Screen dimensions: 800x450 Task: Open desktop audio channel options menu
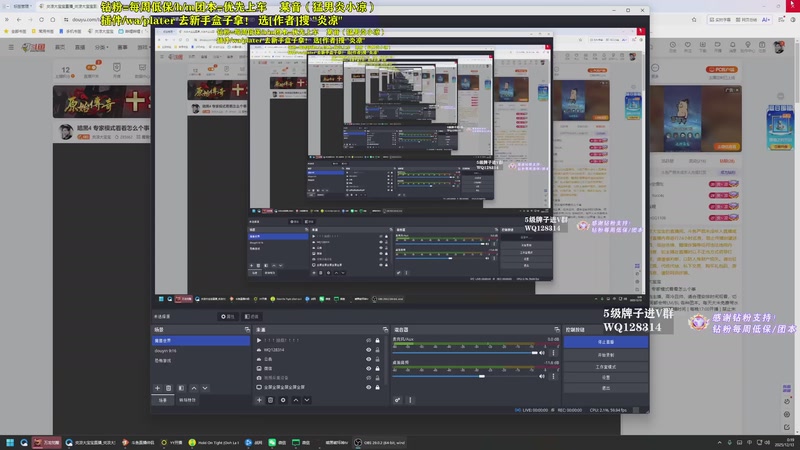pos(553,376)
